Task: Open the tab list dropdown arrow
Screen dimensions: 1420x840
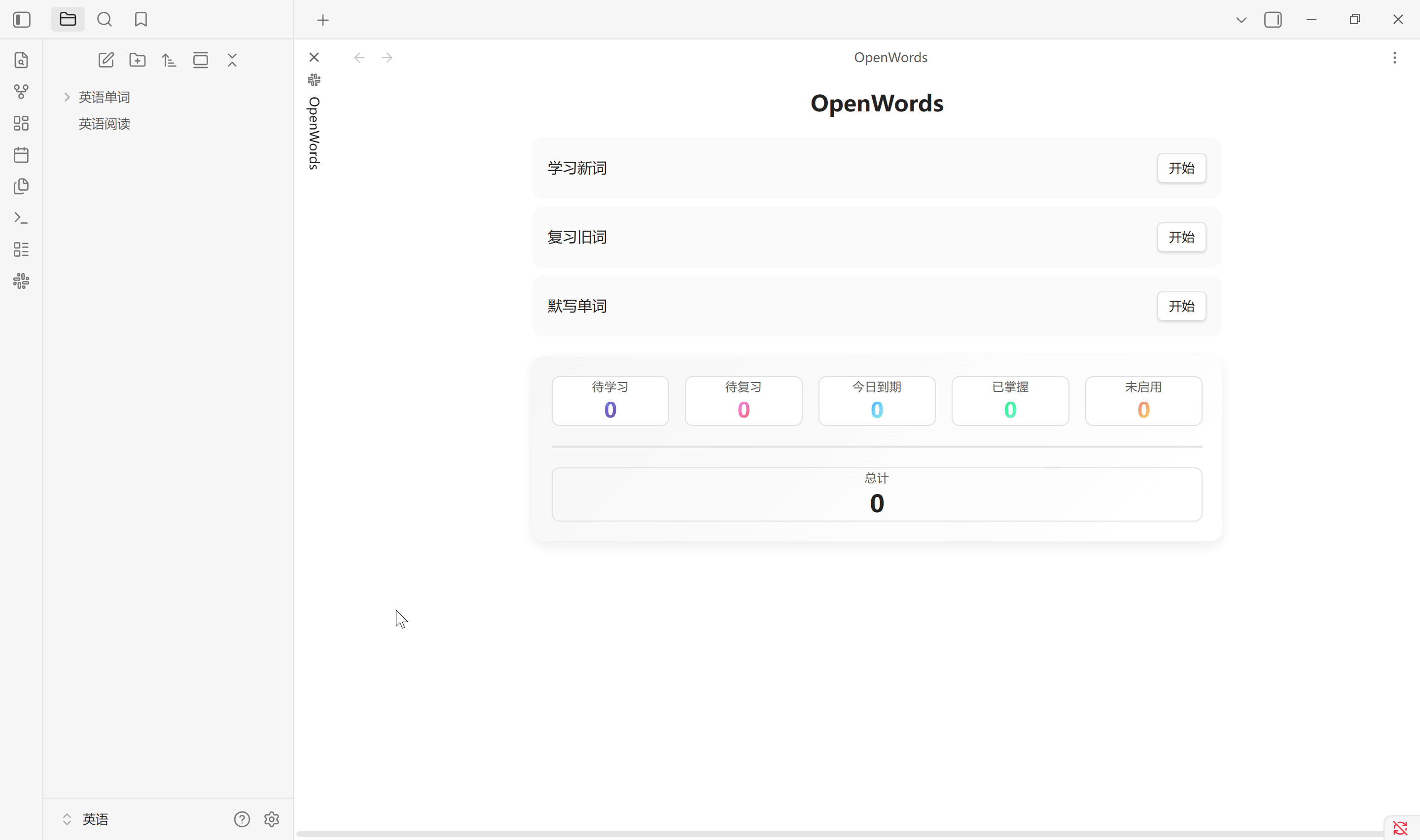Action: click(1241, 20)
